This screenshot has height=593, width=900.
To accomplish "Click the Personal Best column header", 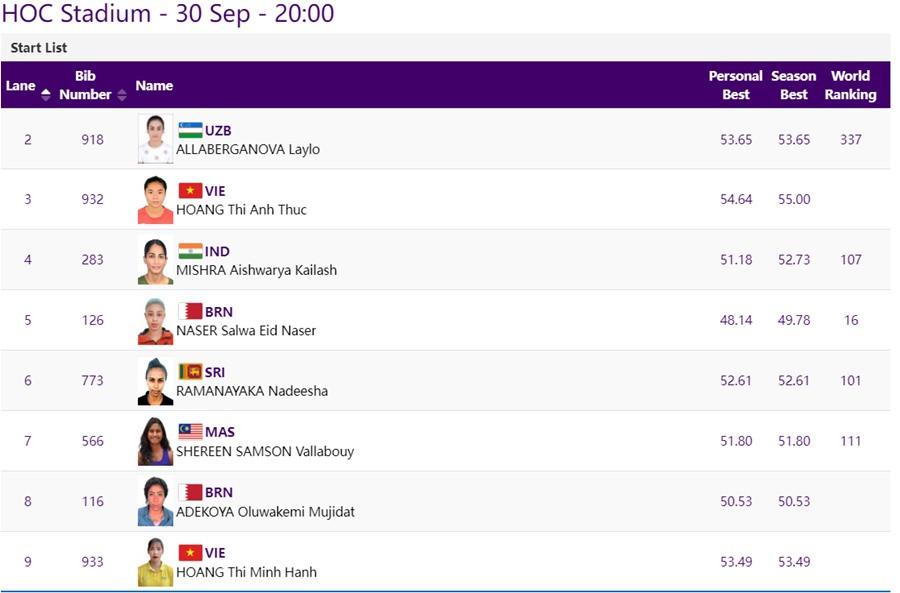I will [x=735, y=85].
